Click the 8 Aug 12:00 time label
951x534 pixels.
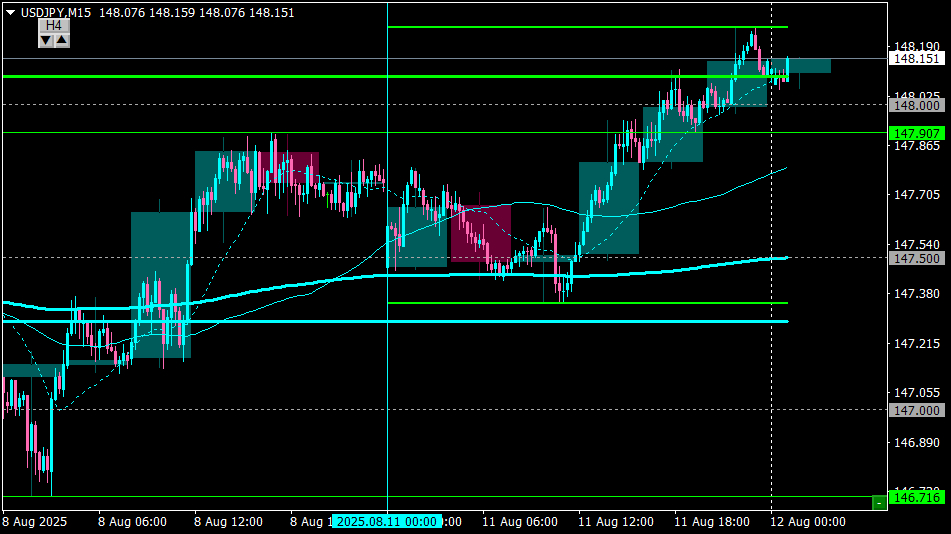[x=228, y=522]
